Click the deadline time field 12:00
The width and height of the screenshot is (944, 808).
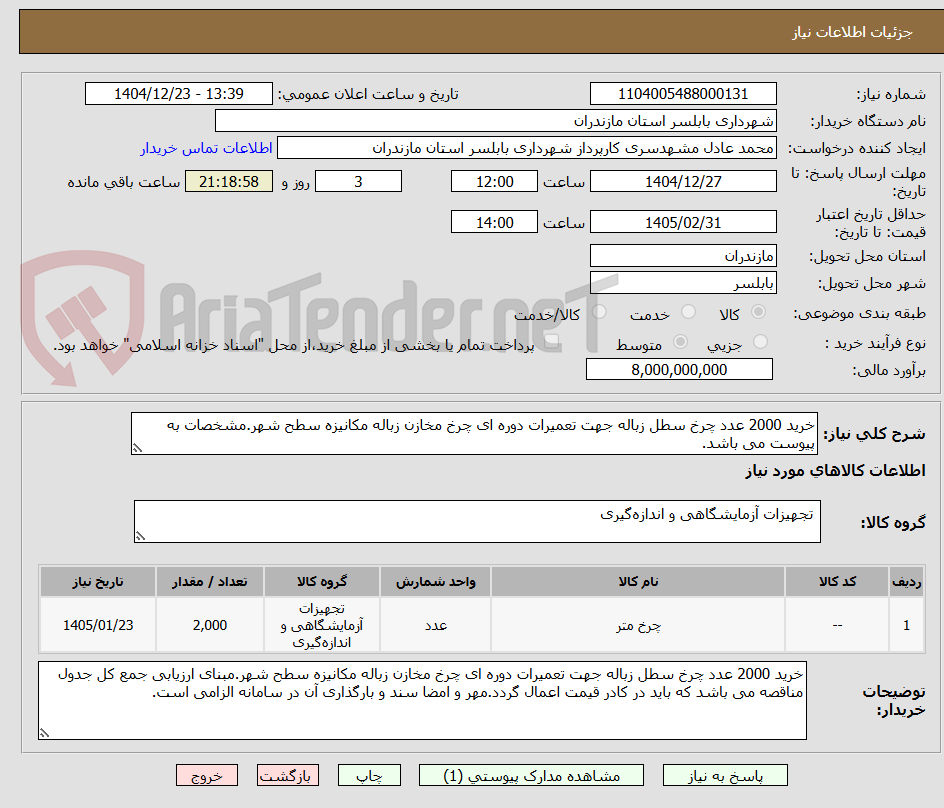[x=494, y=181]
